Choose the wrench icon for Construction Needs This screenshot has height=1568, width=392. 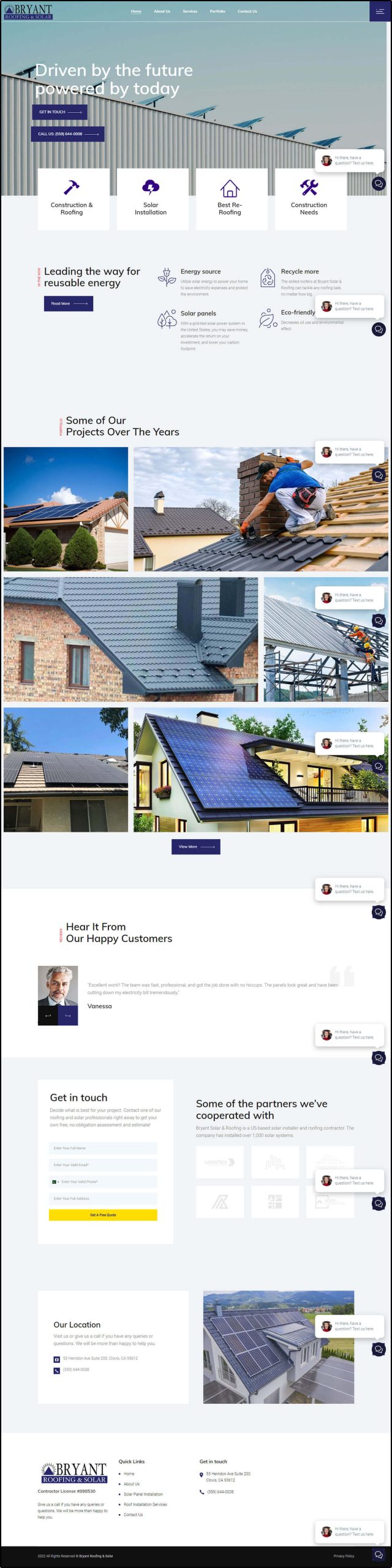[309, 187]
